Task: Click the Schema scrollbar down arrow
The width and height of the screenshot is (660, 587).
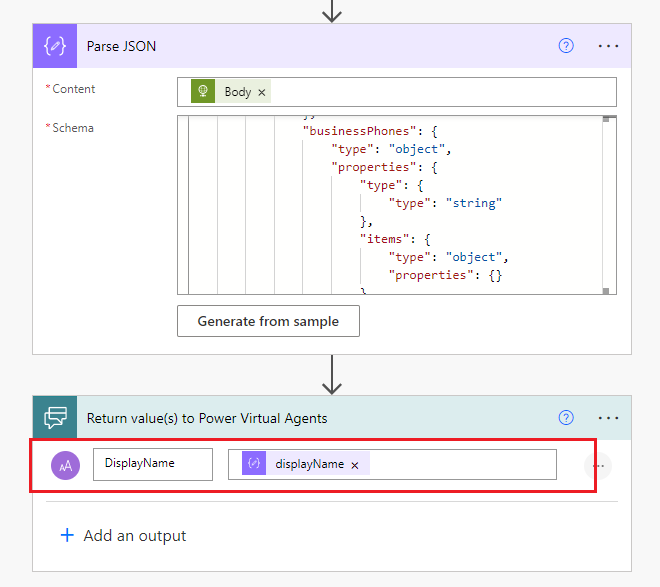Action: 607,289
